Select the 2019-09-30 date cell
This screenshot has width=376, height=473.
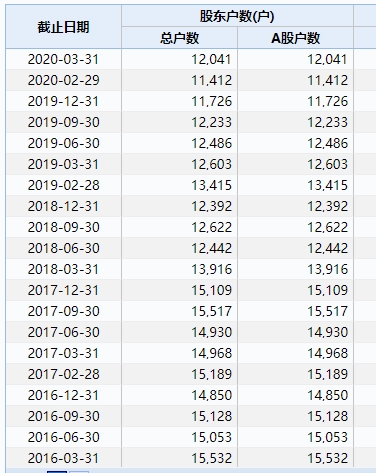tap(63, 122)
